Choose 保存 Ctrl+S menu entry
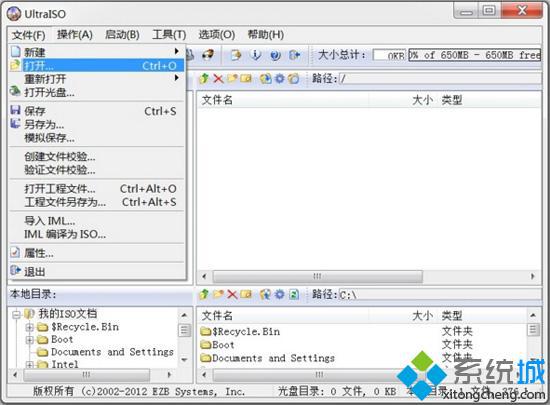This screenshot has width=550, height=405. click(x=96, y=111)
